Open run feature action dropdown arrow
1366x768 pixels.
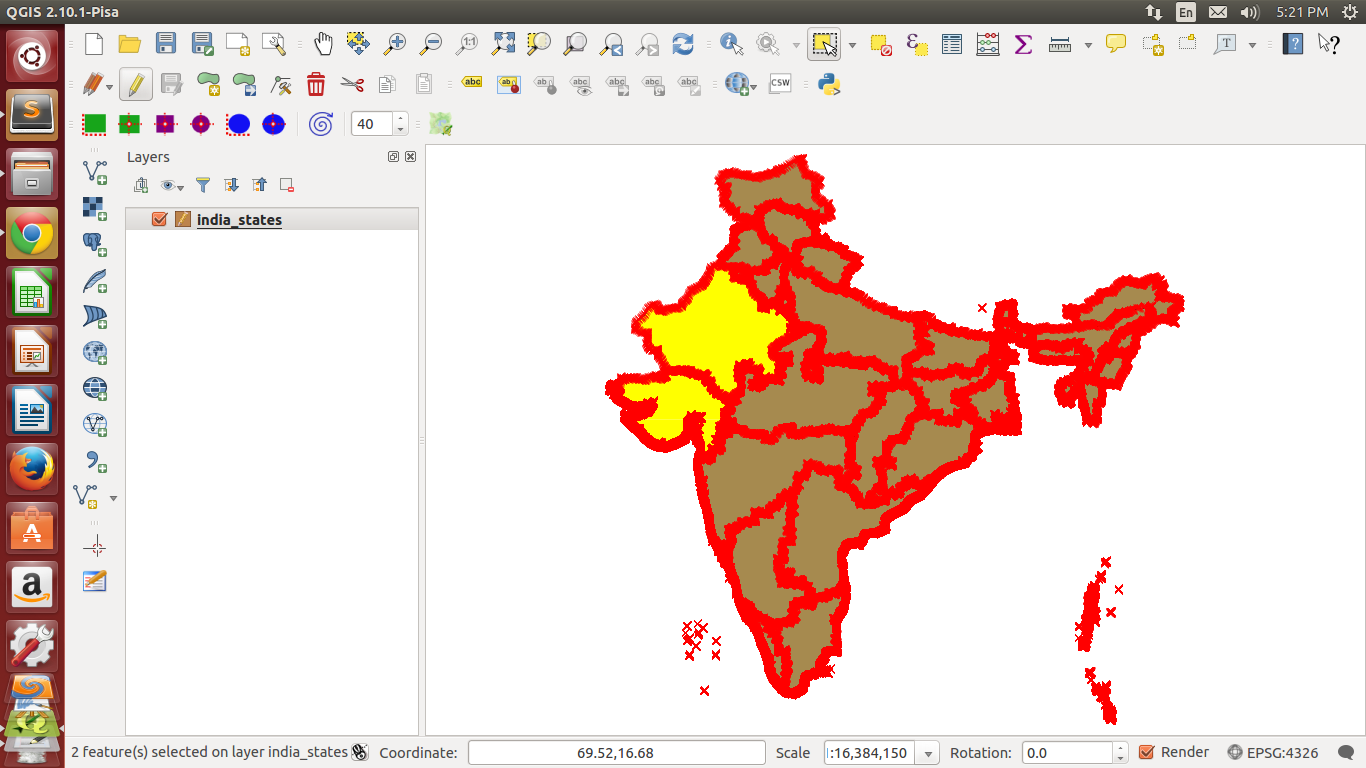click(x=796, y=45)
